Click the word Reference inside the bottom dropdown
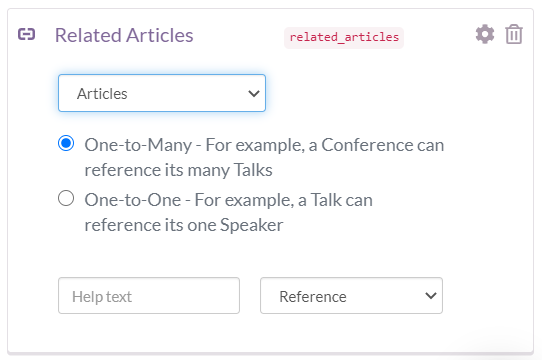 (313, 296)
